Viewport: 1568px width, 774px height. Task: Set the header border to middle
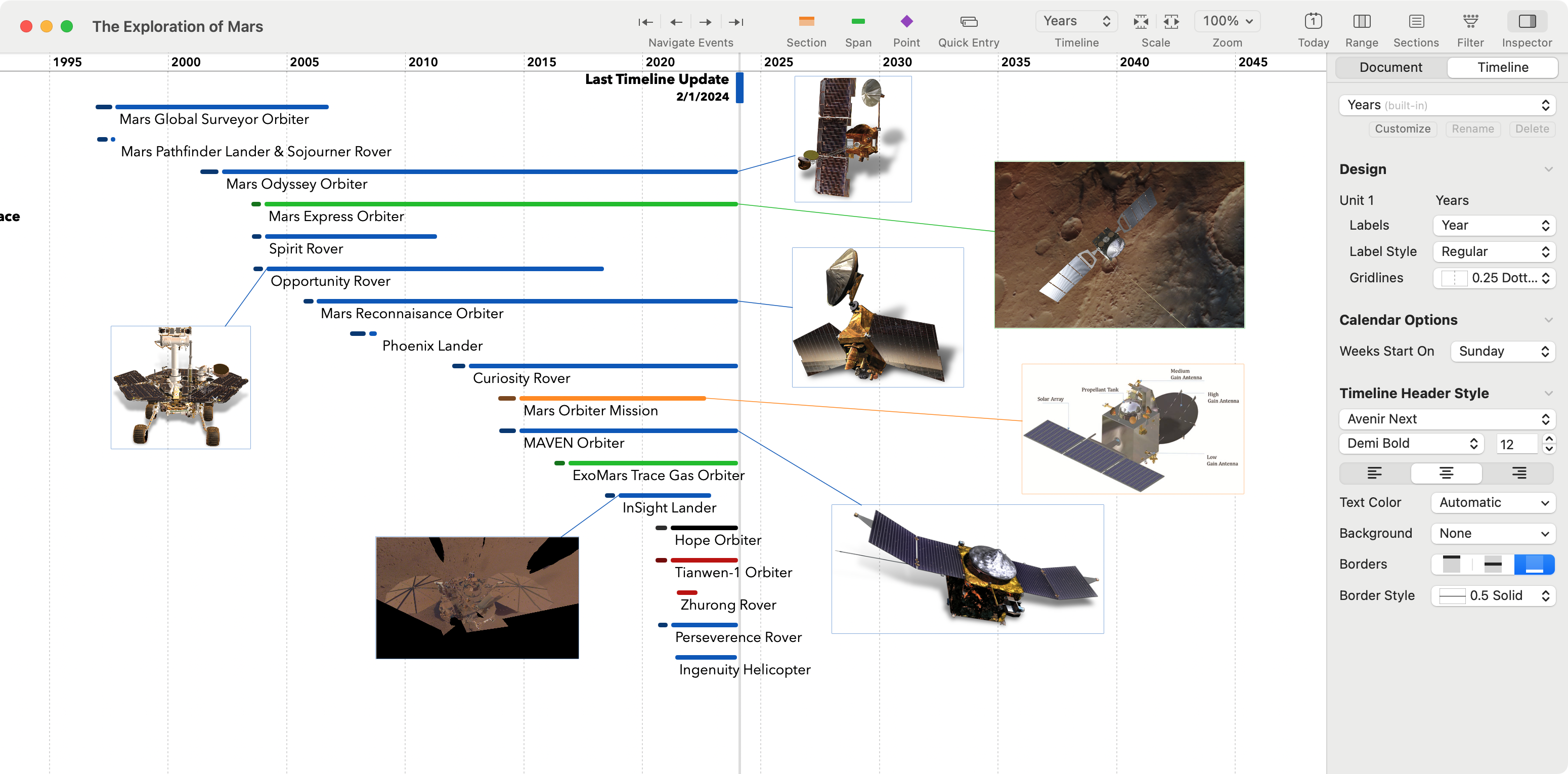click(x=1493, y=565)
